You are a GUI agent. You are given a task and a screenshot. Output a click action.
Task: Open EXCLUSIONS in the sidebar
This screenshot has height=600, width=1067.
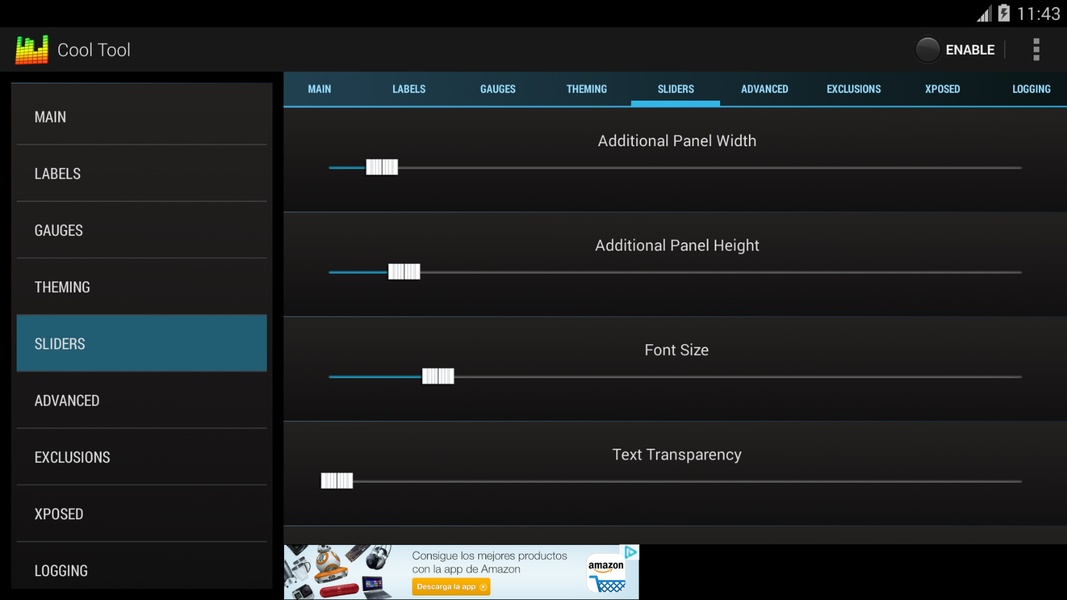coord(142,457)
